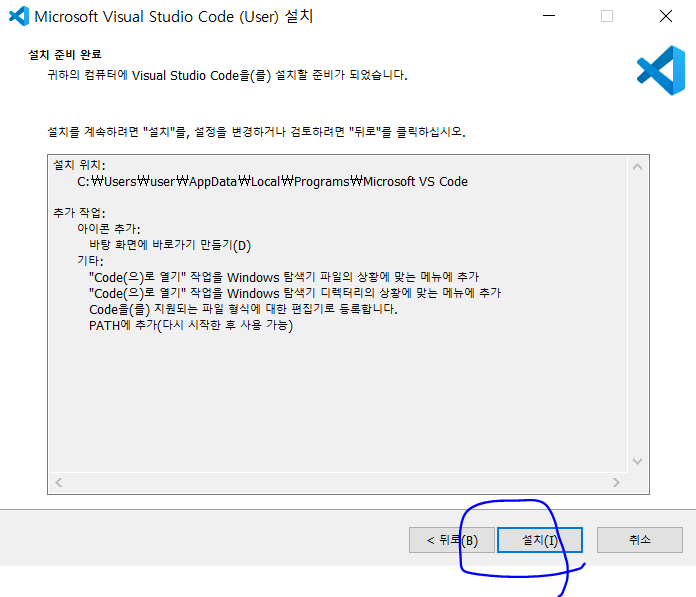
Task: Click the 설치 준비 완료 heading
Action: (x=65, y=55)
